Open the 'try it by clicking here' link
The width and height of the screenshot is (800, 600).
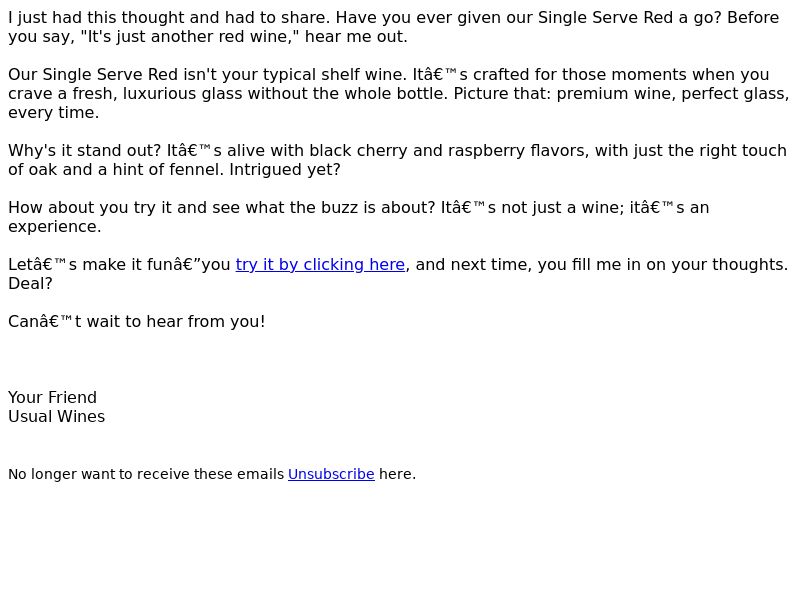[320, 265]
